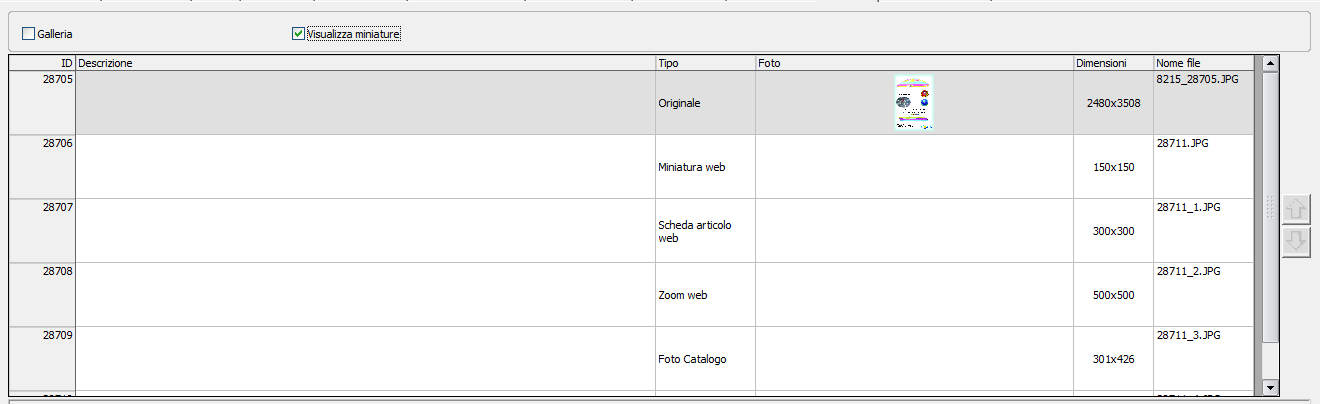Image resolution: width=1320 pixels, height=404 pixels.
Task: Open the photo thumbnail in row 28705
Action: (x=913, y=103)
